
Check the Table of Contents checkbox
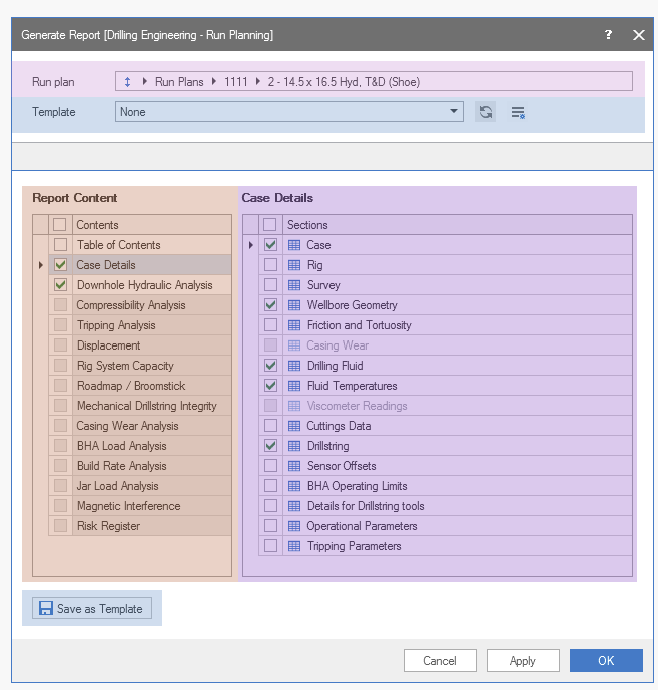point(60,245)
